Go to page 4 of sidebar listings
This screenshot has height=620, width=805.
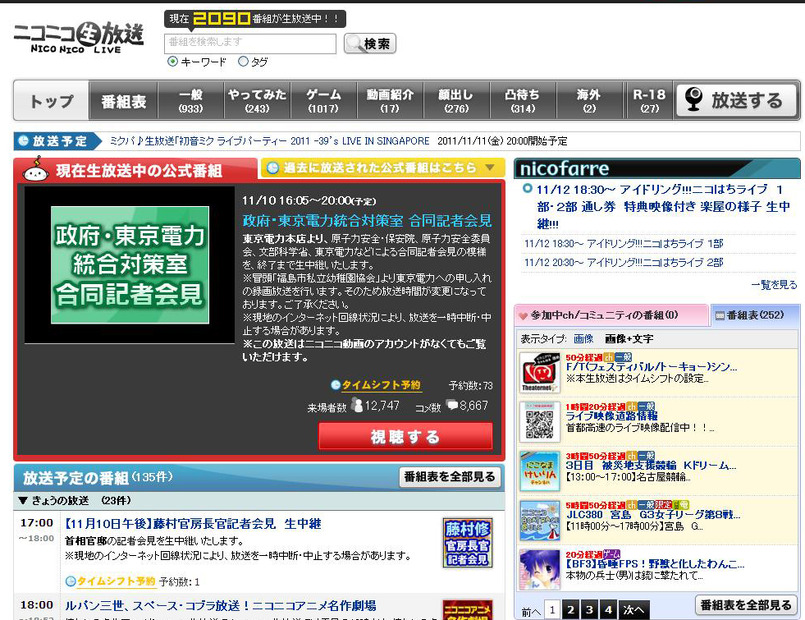click(x=608, y=610)
